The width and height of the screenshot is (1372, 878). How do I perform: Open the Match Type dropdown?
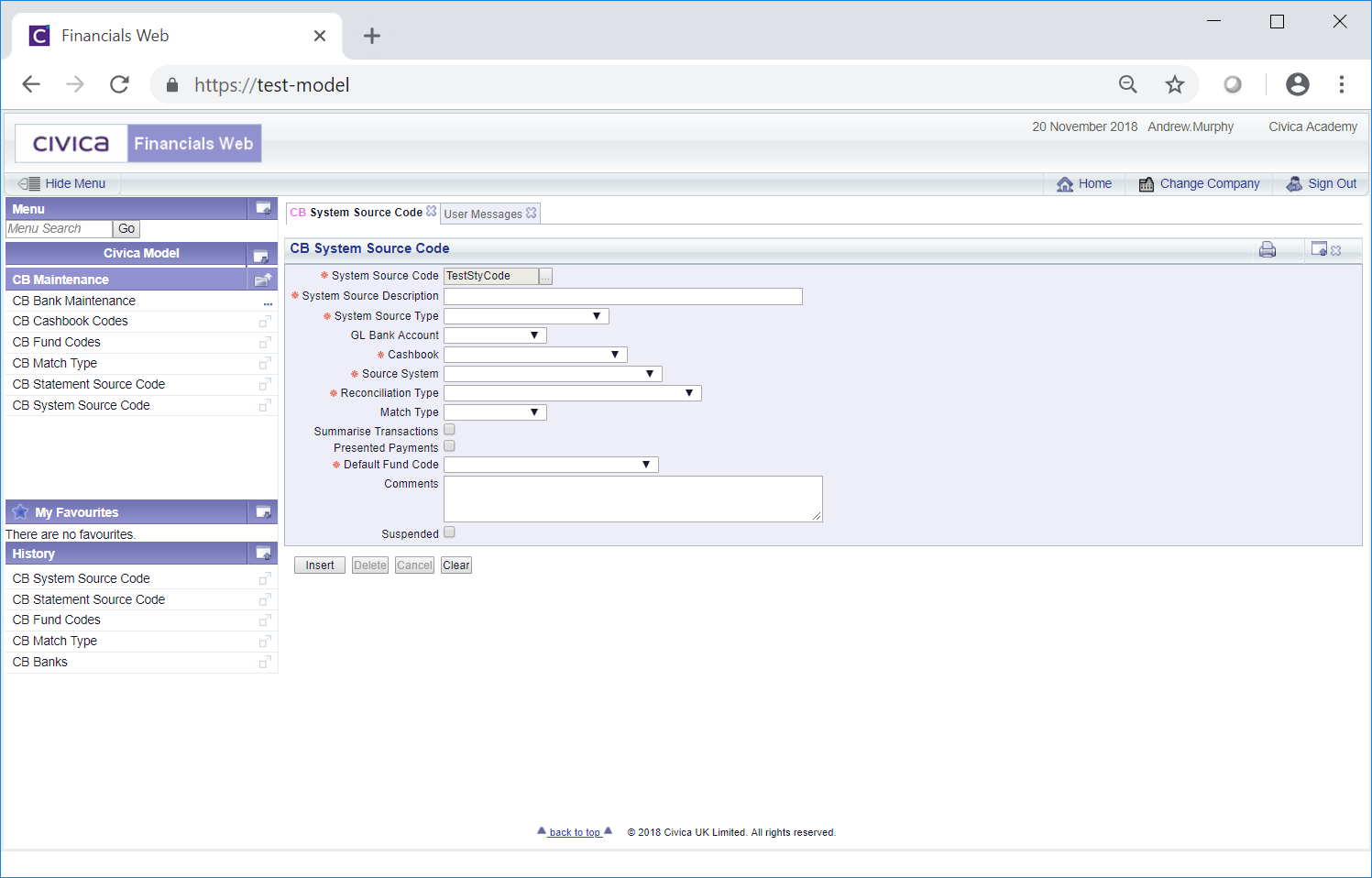point(495,412)
